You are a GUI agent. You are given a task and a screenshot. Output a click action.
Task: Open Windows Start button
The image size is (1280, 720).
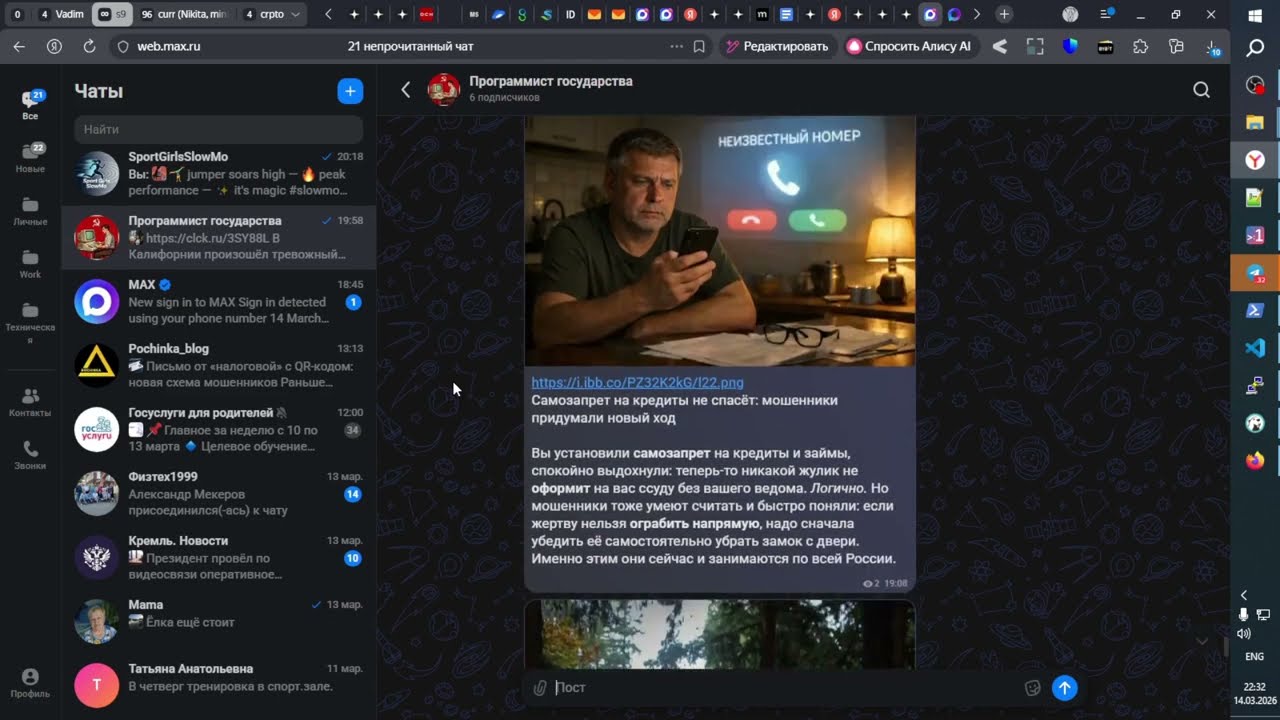coord(1255,16)
